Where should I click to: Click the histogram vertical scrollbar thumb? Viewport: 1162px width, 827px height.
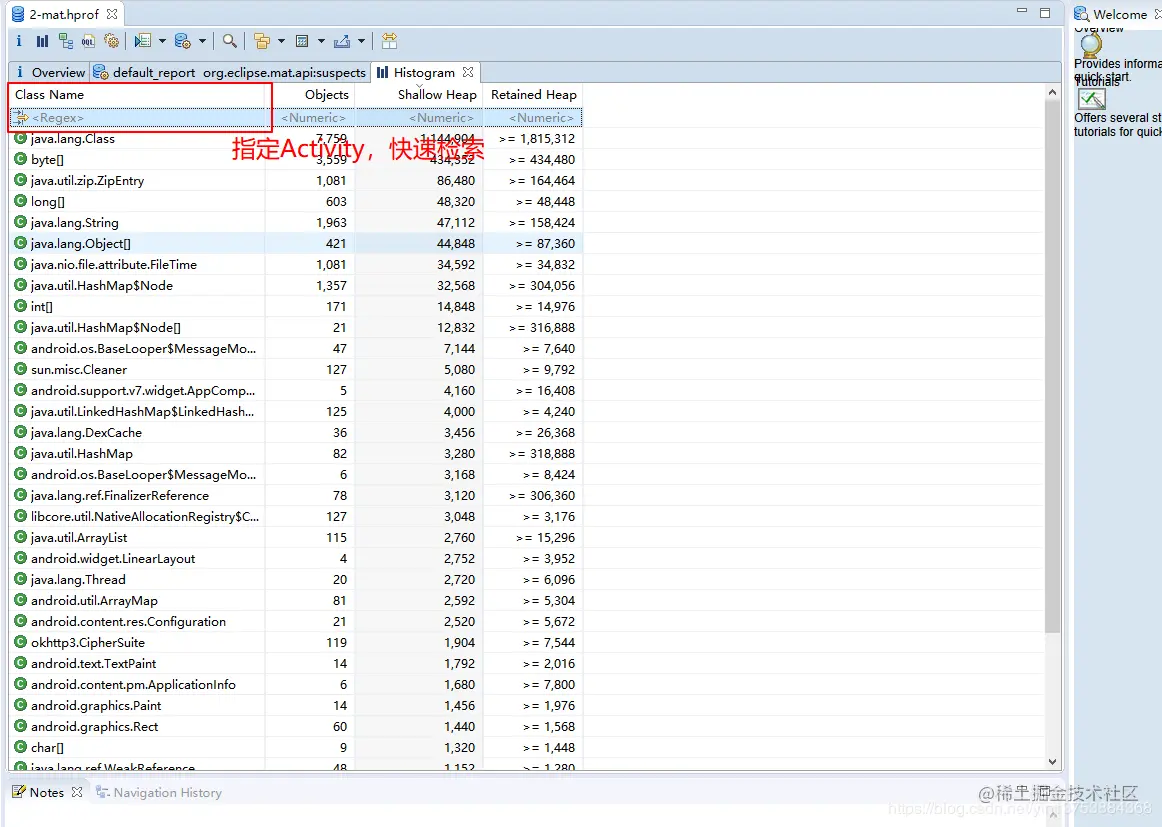click(x=1052, y=367)
